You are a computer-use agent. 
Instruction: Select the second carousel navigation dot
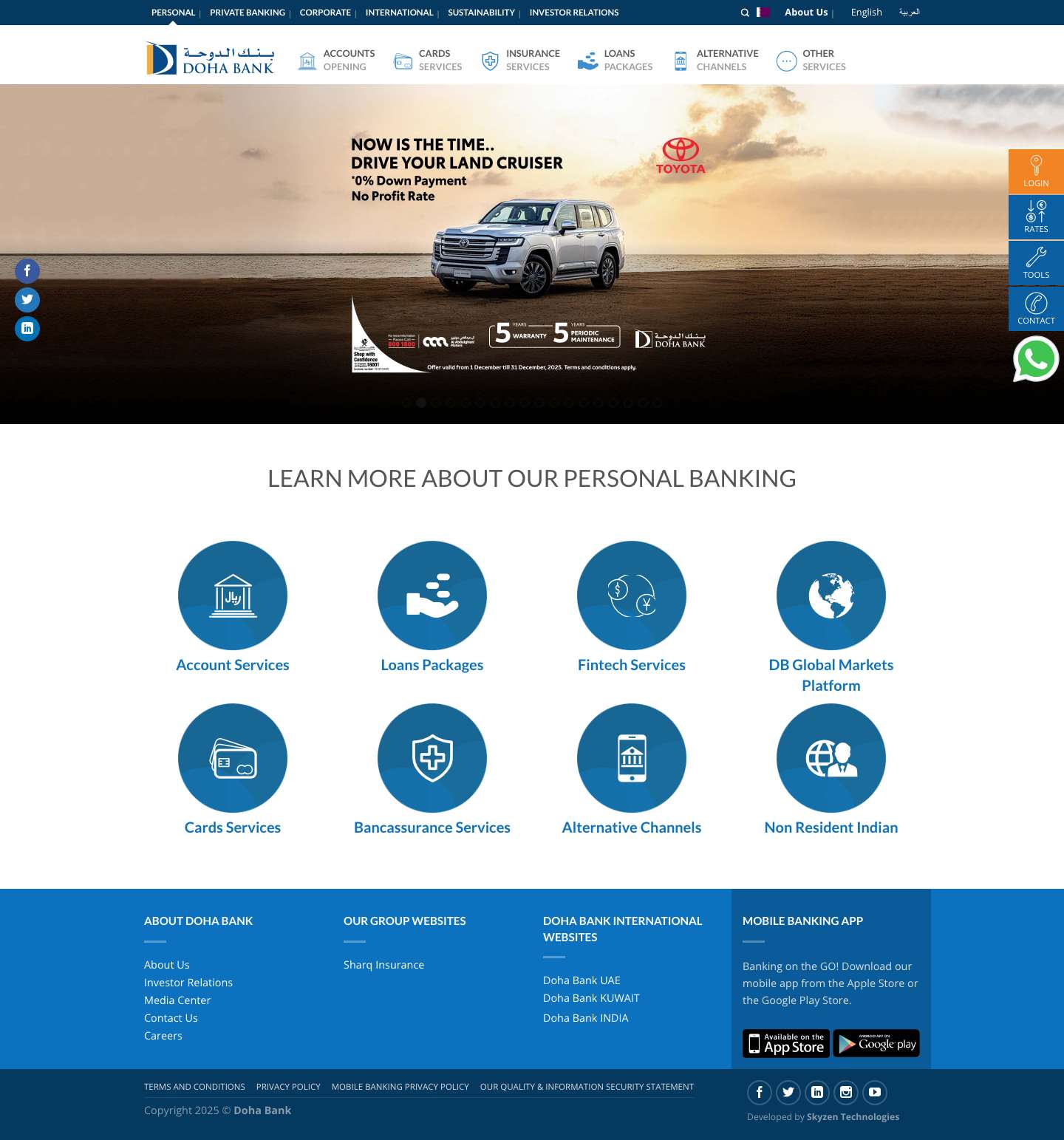tap(422, 403)
